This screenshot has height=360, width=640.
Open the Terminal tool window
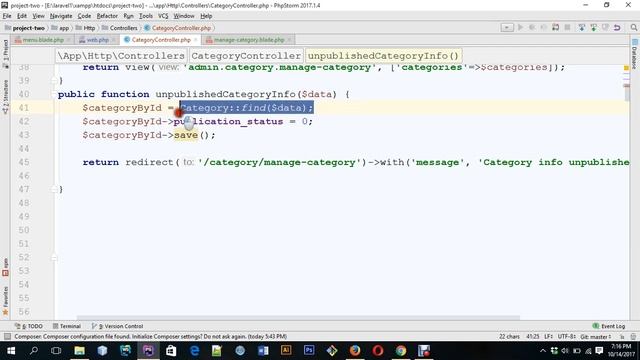click(x=67, y=326)
